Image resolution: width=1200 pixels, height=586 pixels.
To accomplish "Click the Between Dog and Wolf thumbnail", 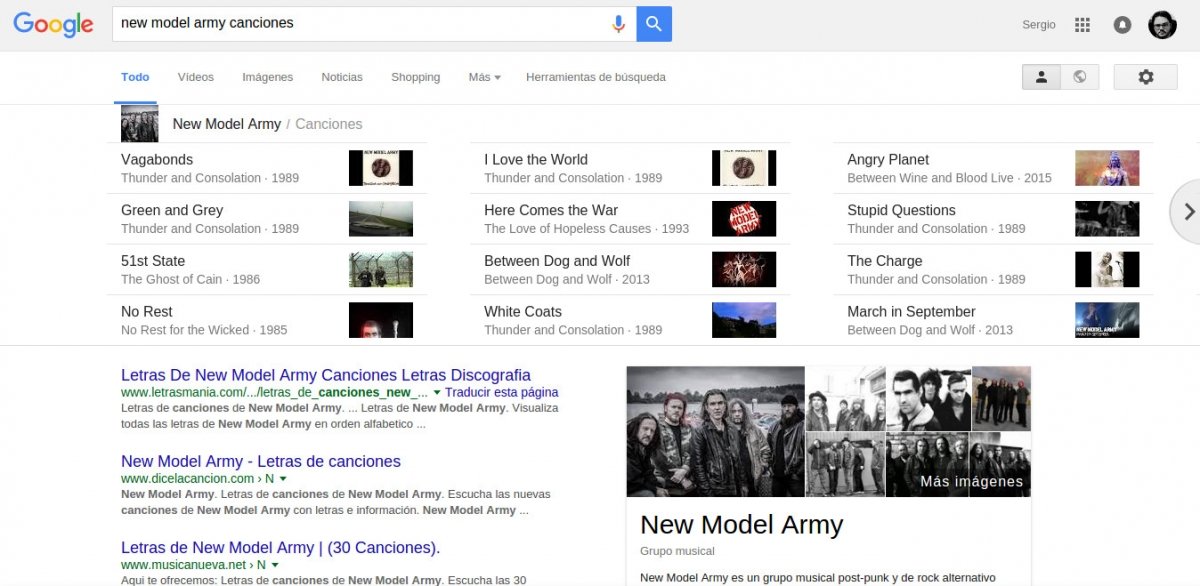I will coord(744,269).
